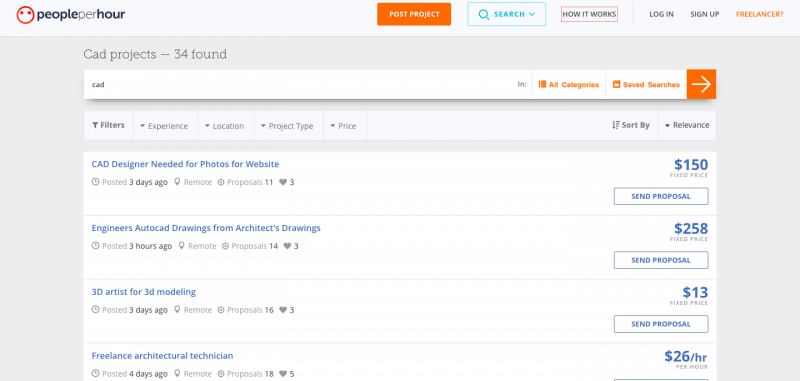
Task: Open 3D artist for 3d modeling project
Action: pos(143,292)
